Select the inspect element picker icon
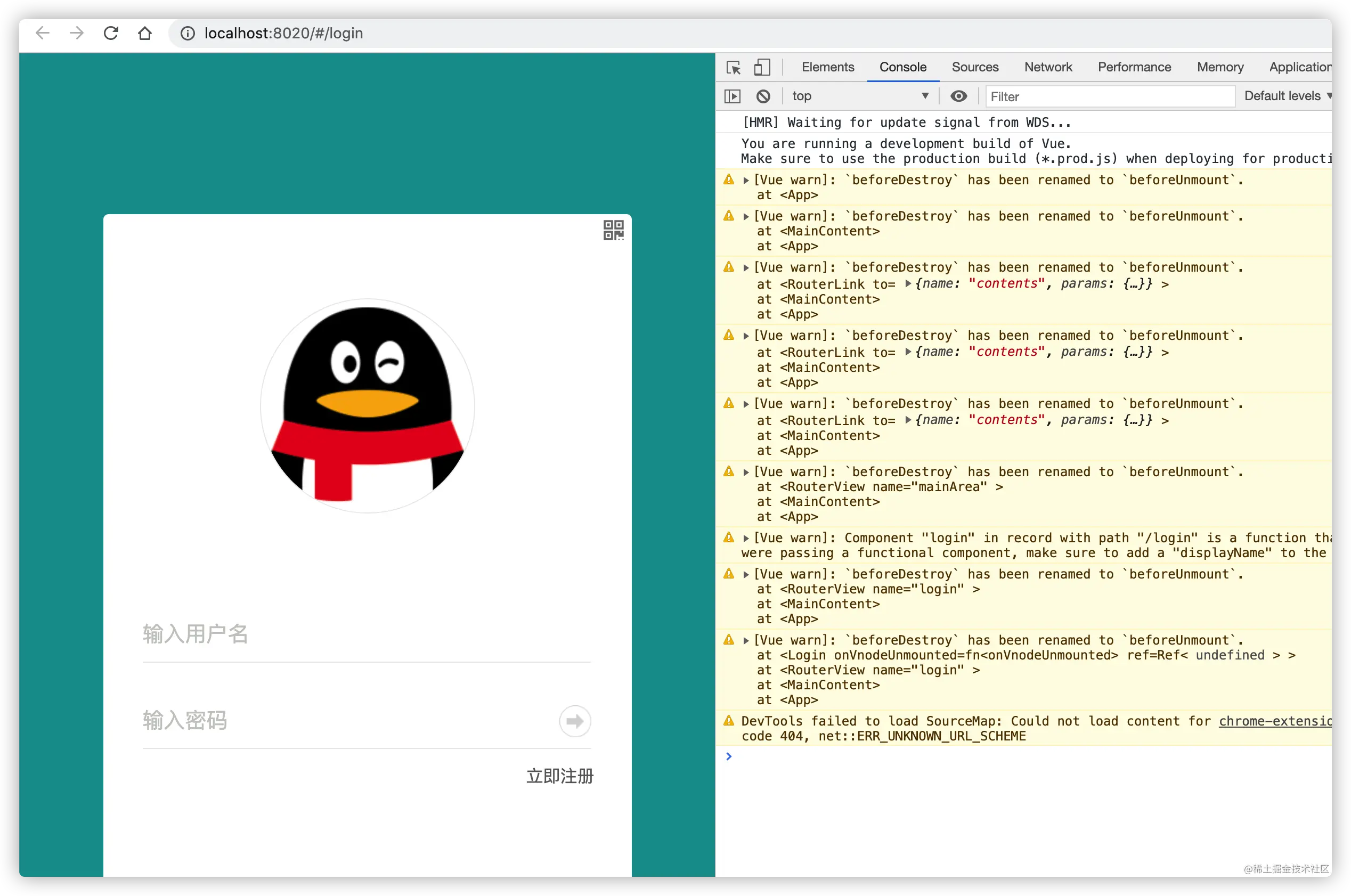The height and width of the screenshot is (896, 1351). point(733,68)
